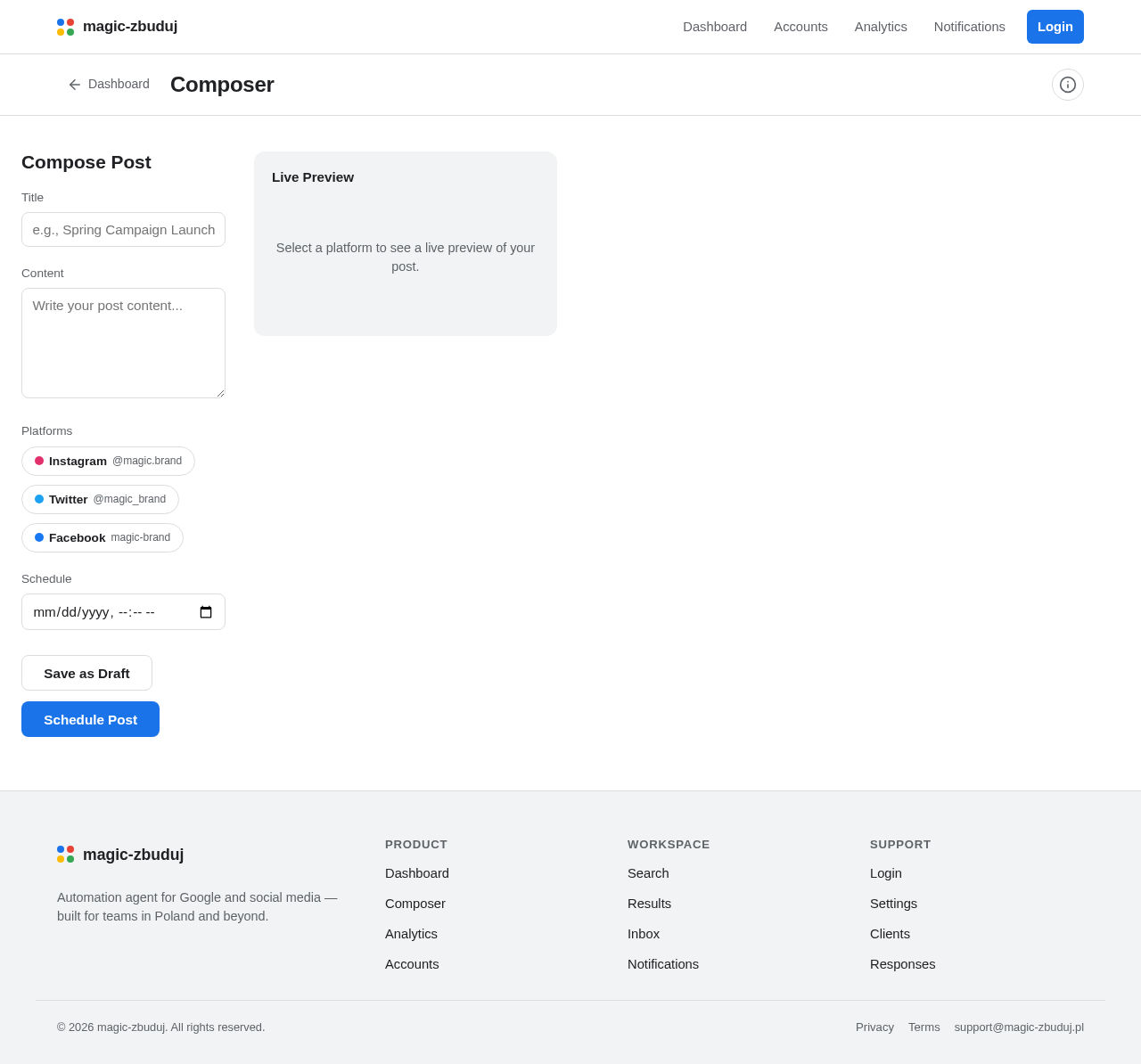
Task: Click the footer magic-zbuduj logo
Action: pos(120,855)
